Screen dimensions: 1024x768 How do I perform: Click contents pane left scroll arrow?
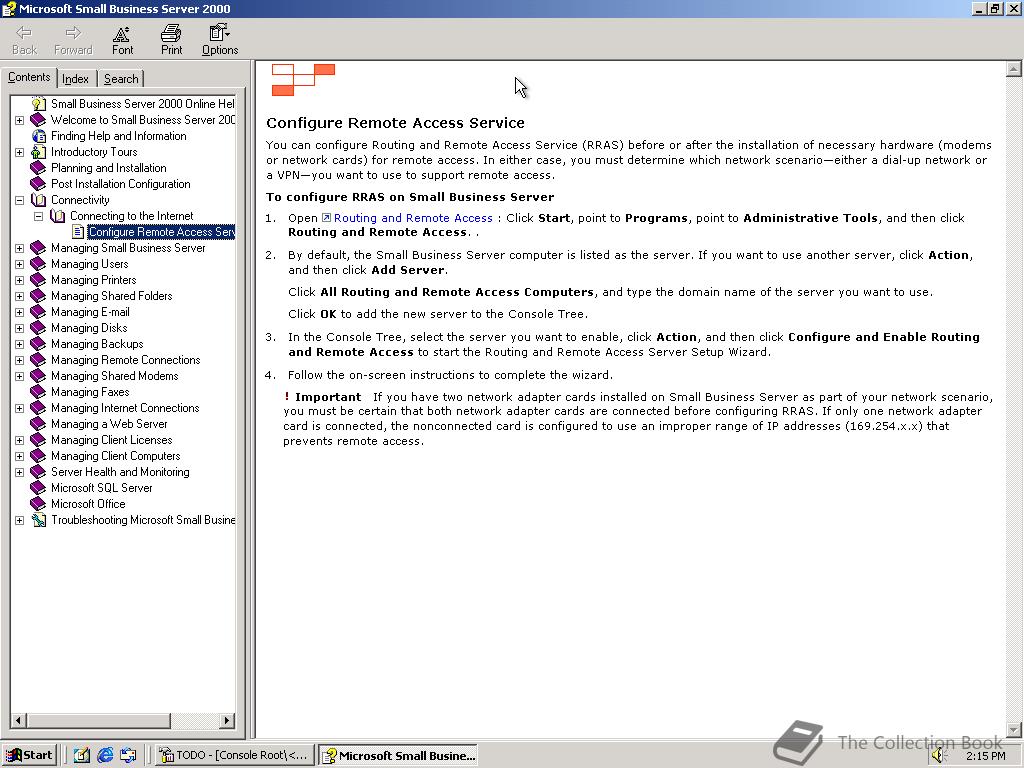[x=18, y=720]
